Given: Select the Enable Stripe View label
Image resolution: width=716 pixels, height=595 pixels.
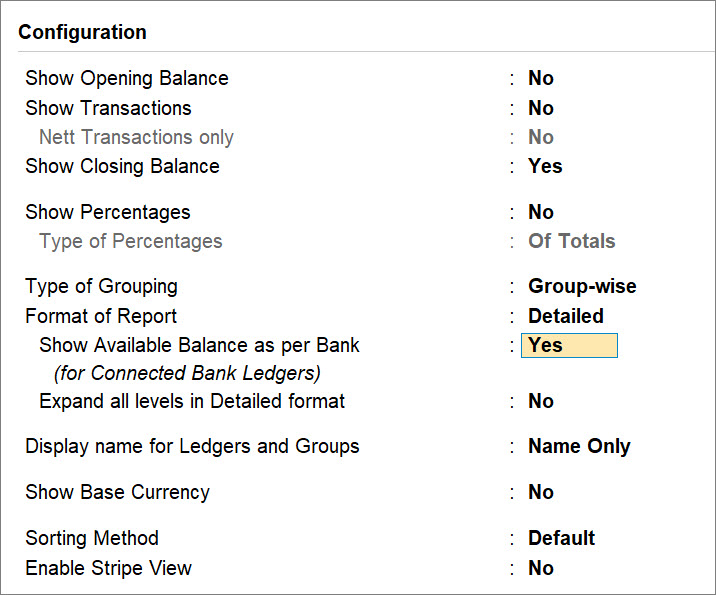Looking at the screenshot, I should coord(108,569).
